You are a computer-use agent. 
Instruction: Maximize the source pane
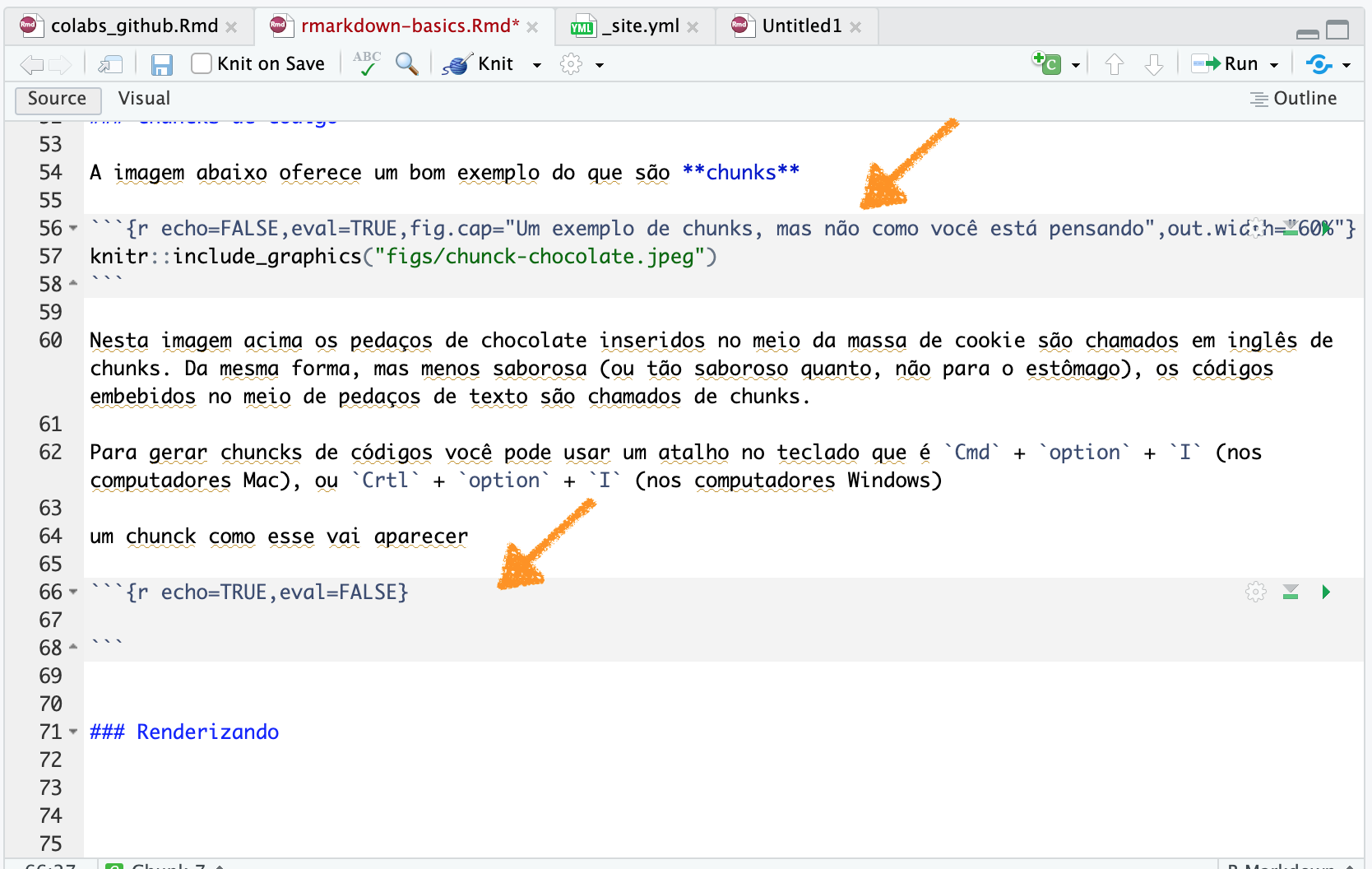[x=1338, y=30]
